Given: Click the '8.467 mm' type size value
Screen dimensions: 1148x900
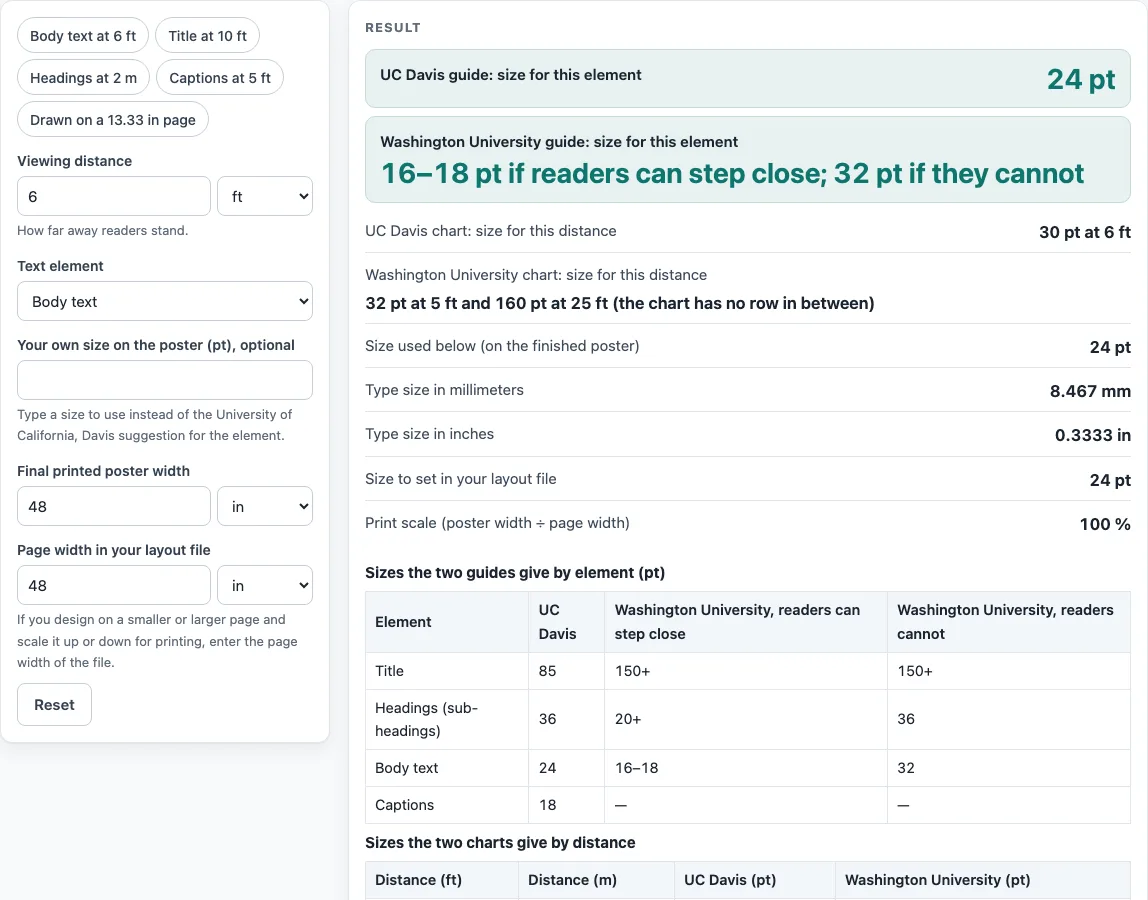Looking at the screenshot, I should click(x=1090, y=391).
